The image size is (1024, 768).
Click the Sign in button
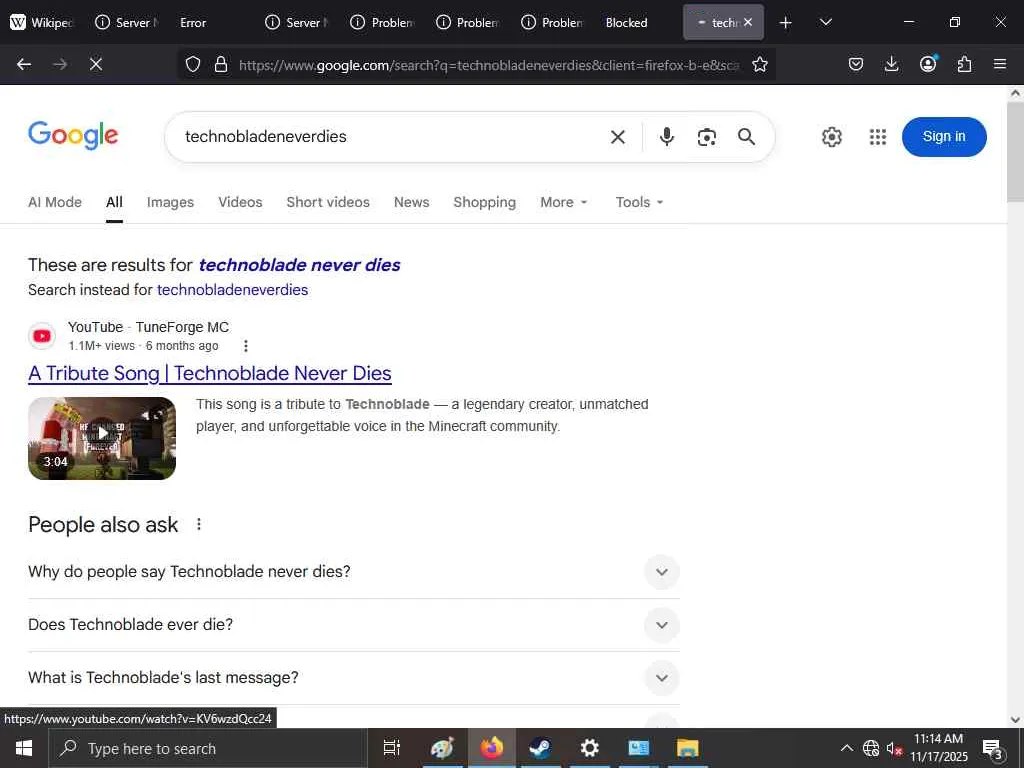944,136
